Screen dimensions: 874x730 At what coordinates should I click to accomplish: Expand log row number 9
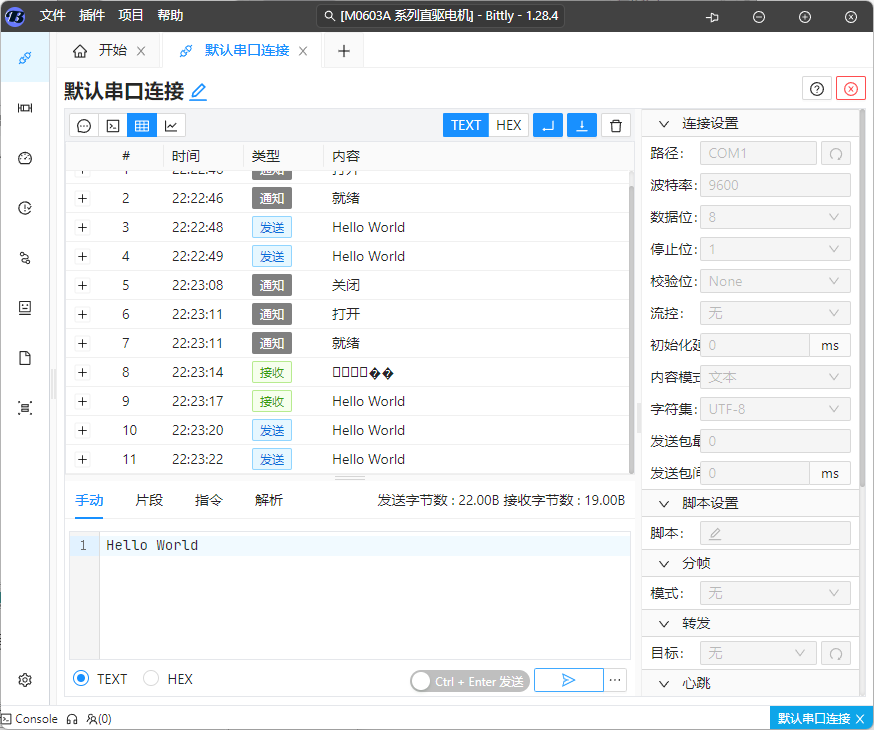[82, 401]
